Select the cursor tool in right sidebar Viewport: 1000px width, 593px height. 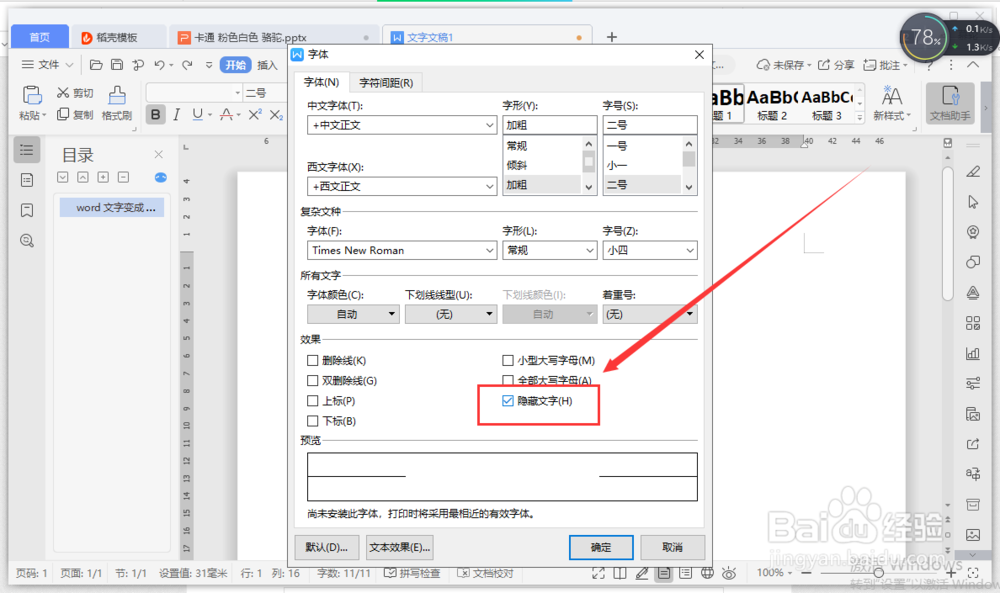click(x=972, y=203)
